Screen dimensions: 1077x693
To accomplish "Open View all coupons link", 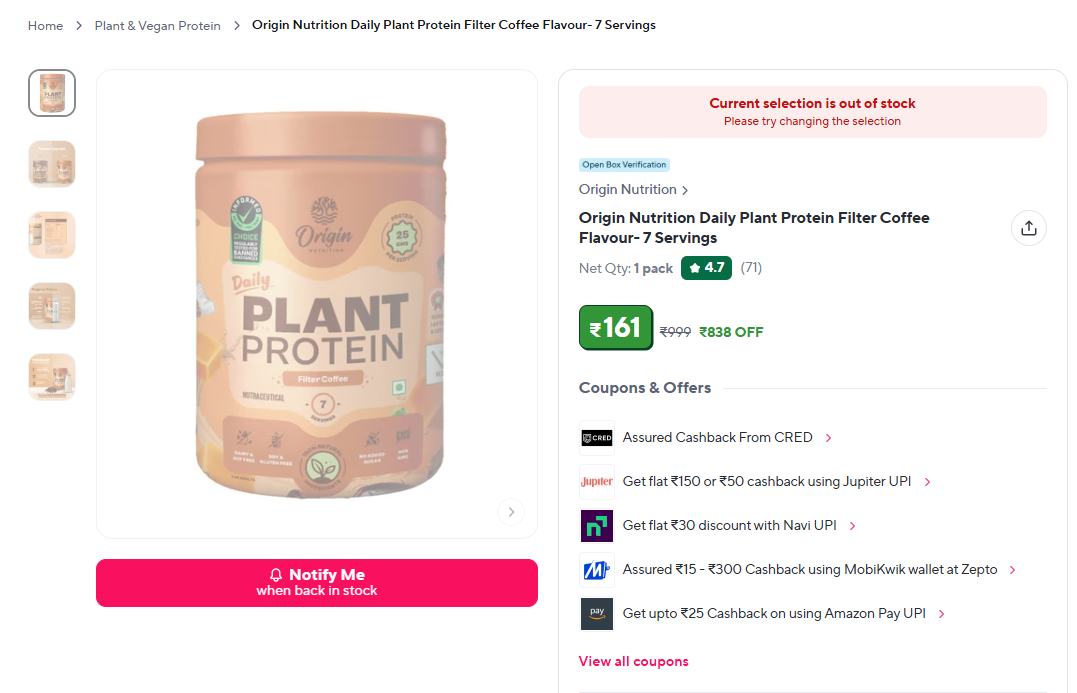I will coord(633,661).
